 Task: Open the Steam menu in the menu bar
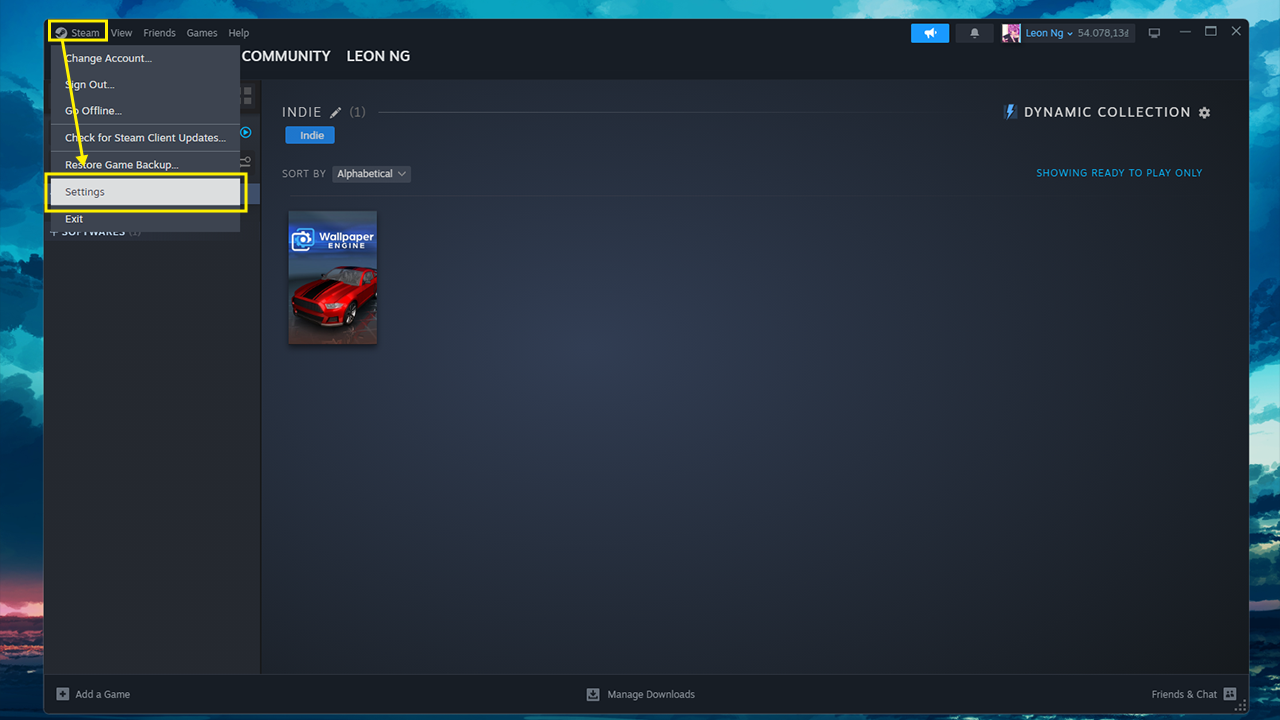[x=78, y=33]
